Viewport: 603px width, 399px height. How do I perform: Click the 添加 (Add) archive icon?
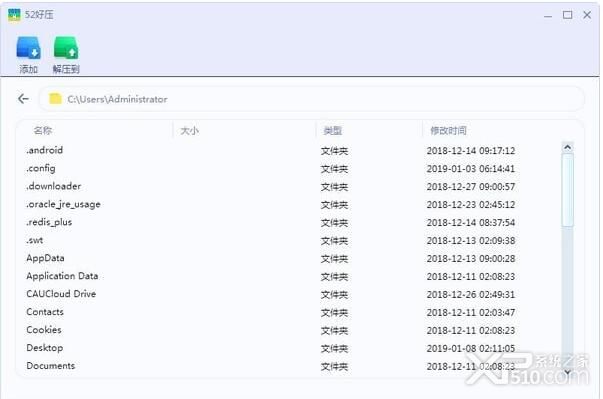tap(28, 48)
